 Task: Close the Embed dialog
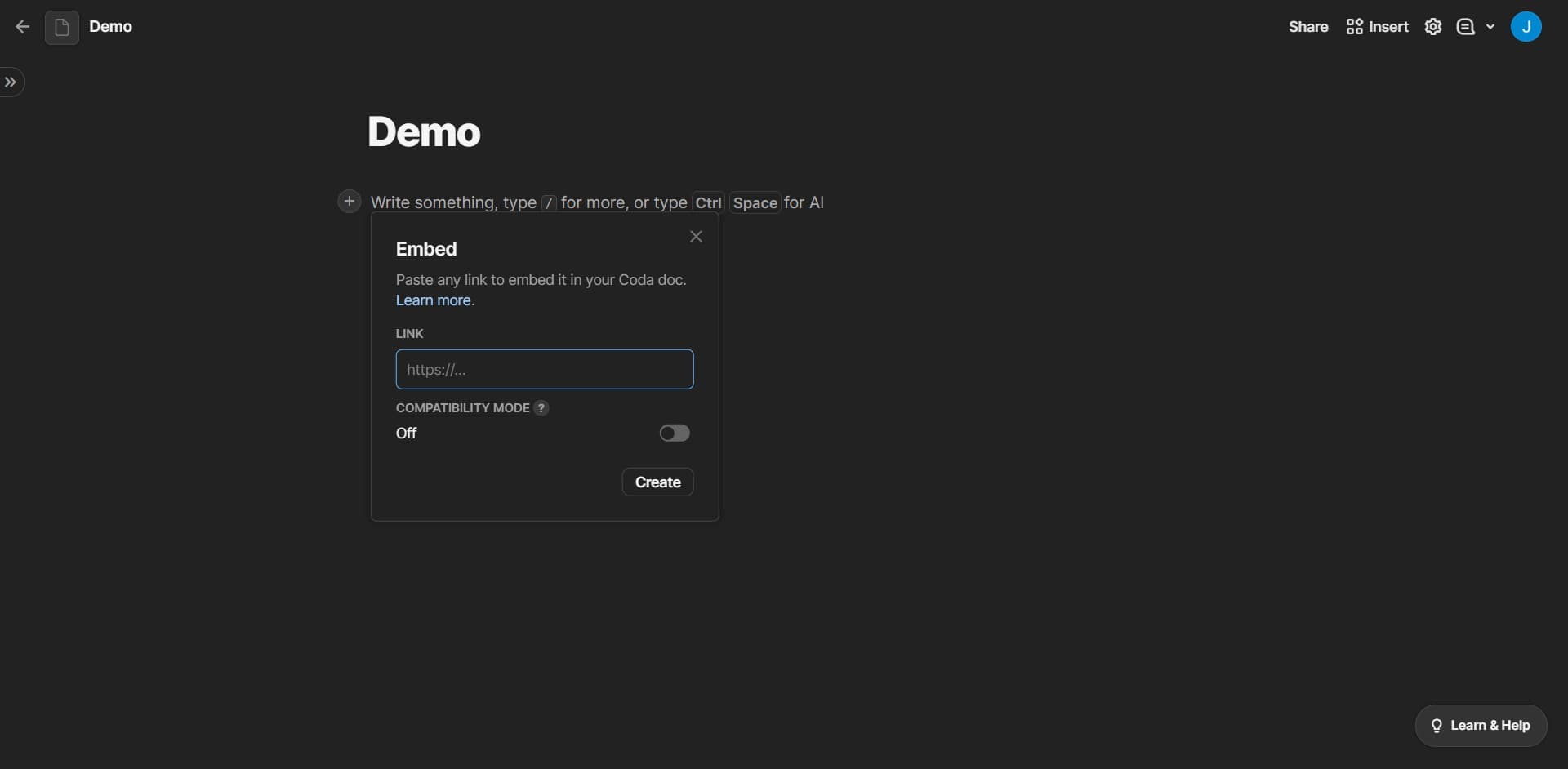pos(696,237)
